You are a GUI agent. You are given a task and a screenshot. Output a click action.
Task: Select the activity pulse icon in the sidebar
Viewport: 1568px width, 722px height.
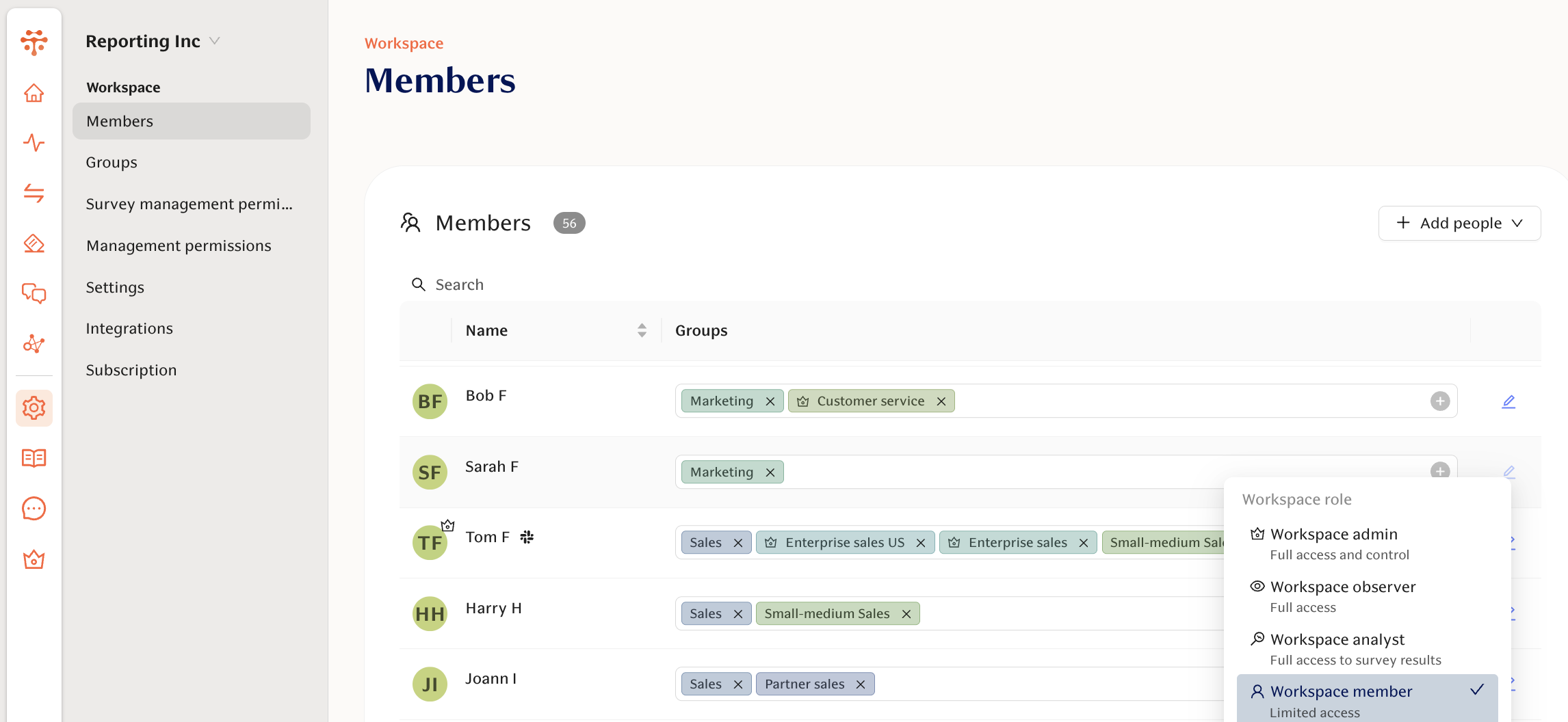(34, 144)
